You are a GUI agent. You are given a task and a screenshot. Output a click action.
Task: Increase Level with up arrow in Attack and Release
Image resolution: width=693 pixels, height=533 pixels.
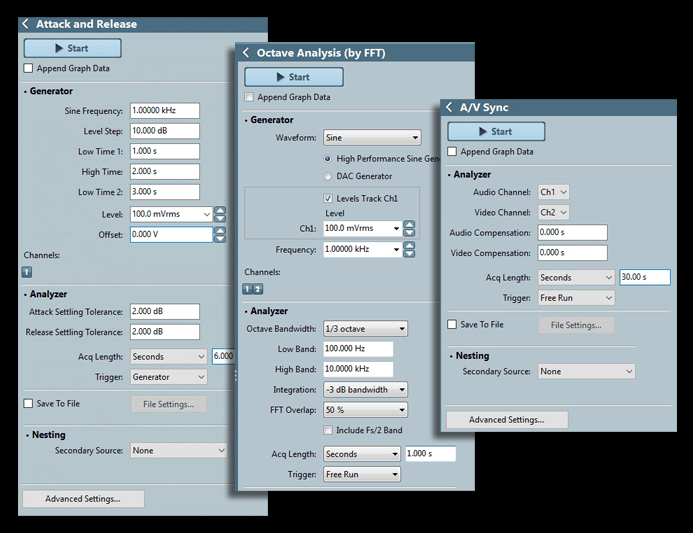220,210
